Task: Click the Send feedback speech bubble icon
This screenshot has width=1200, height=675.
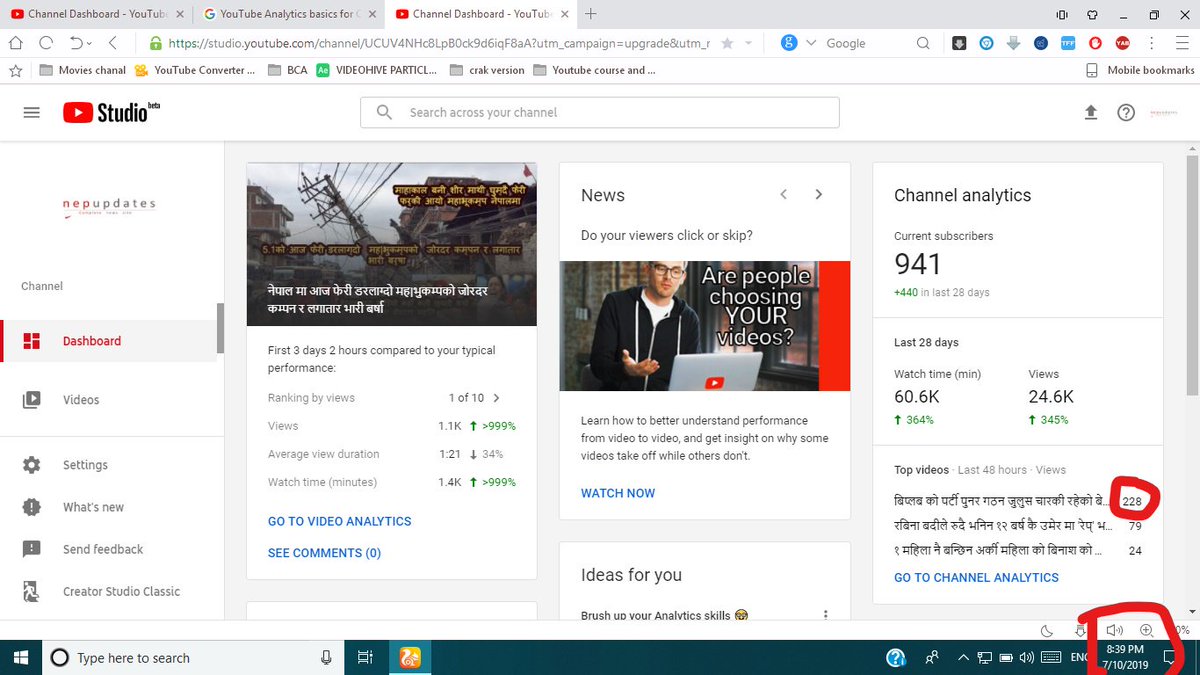Action: point(31,549)
